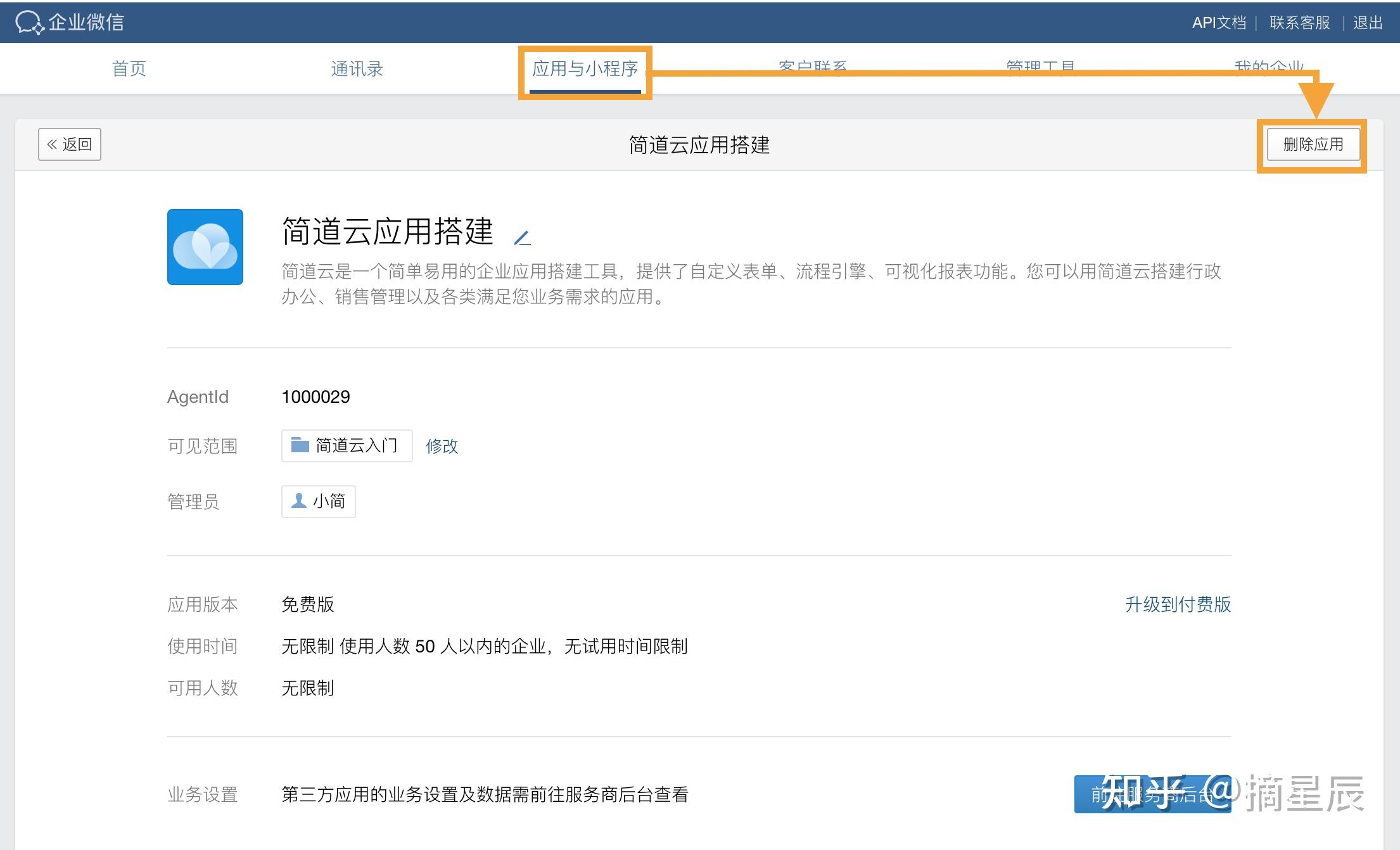The height and width of the screenshot is (850, 1400).
Task: Open the 客户联系 tab
Action: 812,65
